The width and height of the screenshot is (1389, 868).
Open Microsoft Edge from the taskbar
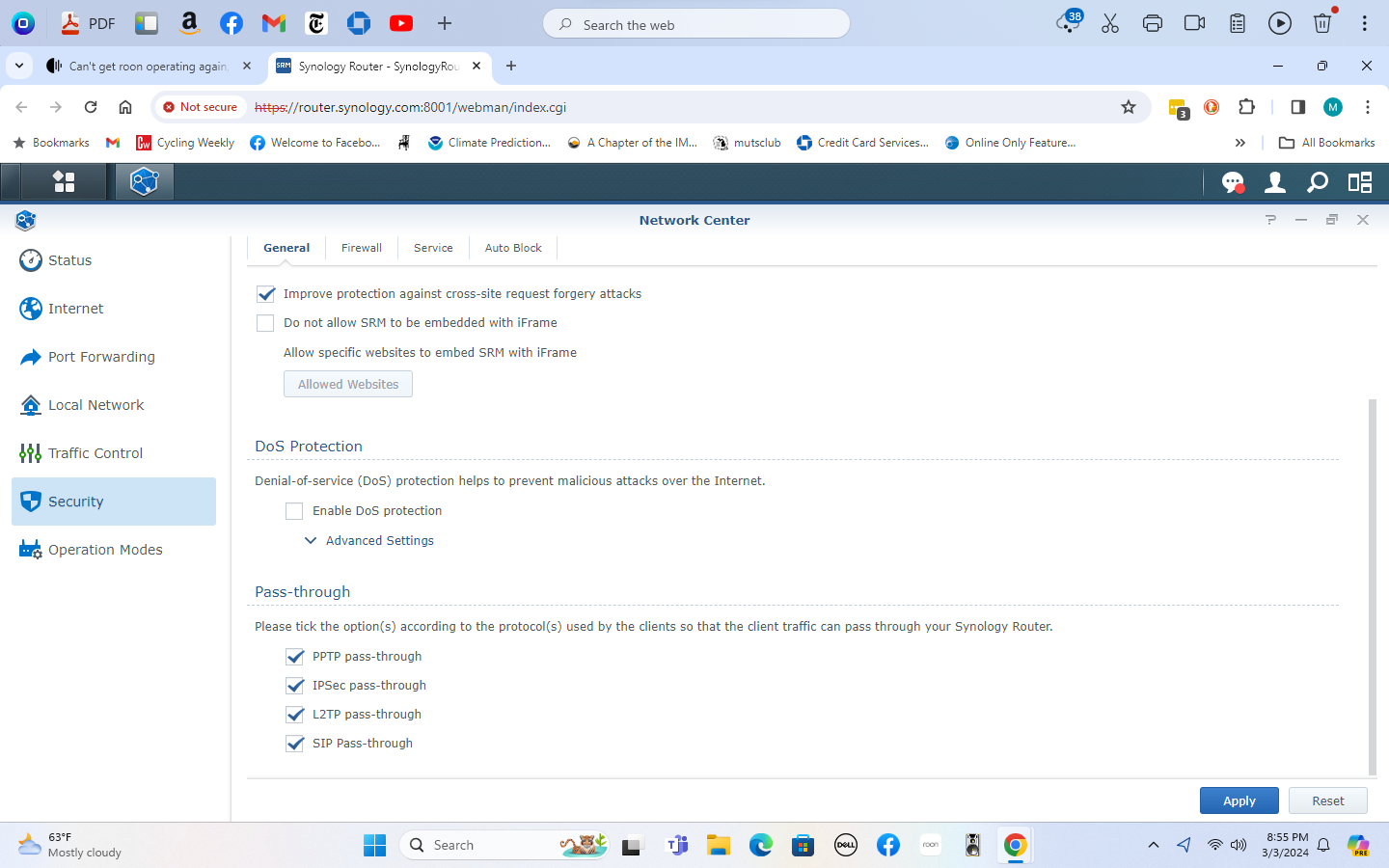coord(761,845)
